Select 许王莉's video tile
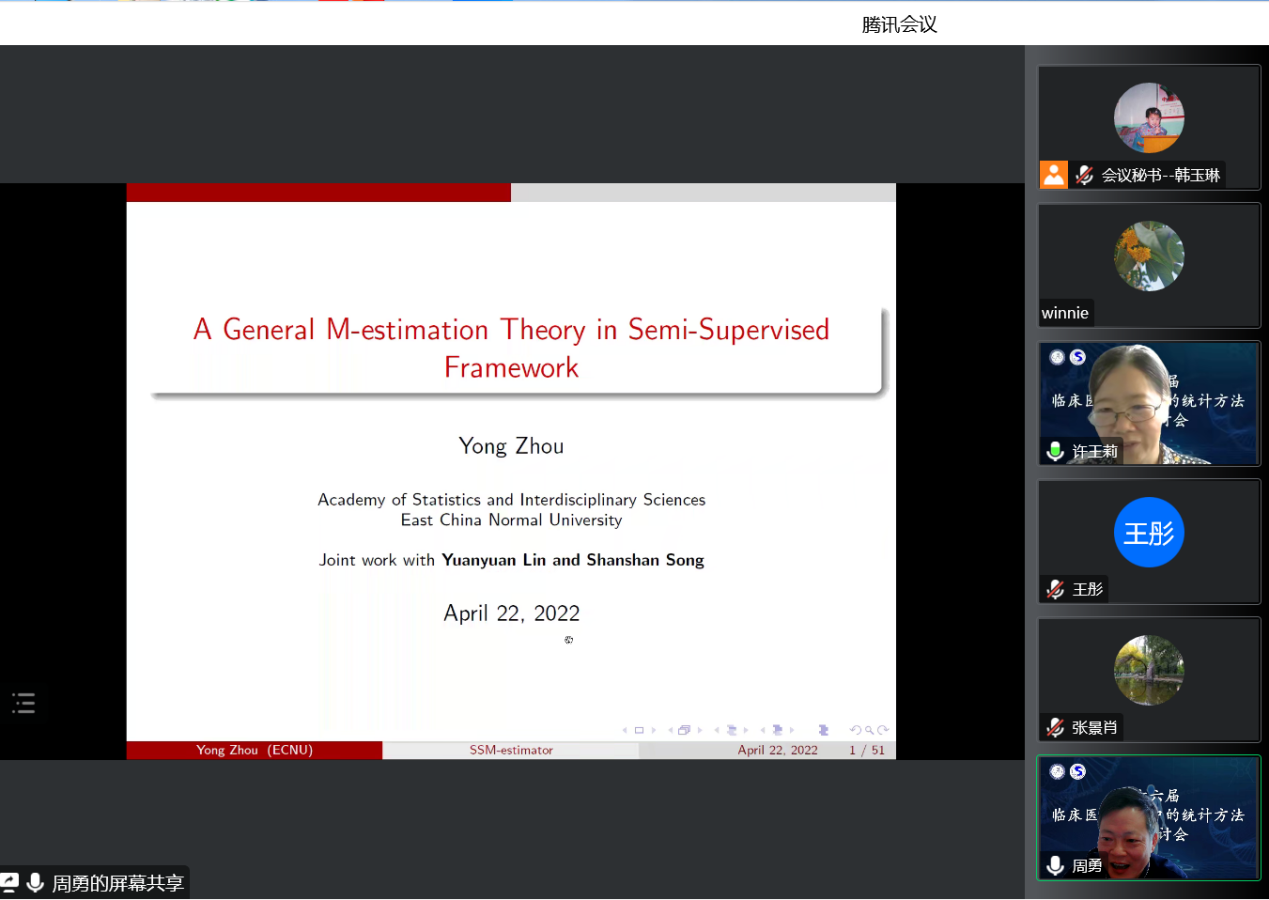The height and width of the screenshot is (900, 1269). point(1148,403)
